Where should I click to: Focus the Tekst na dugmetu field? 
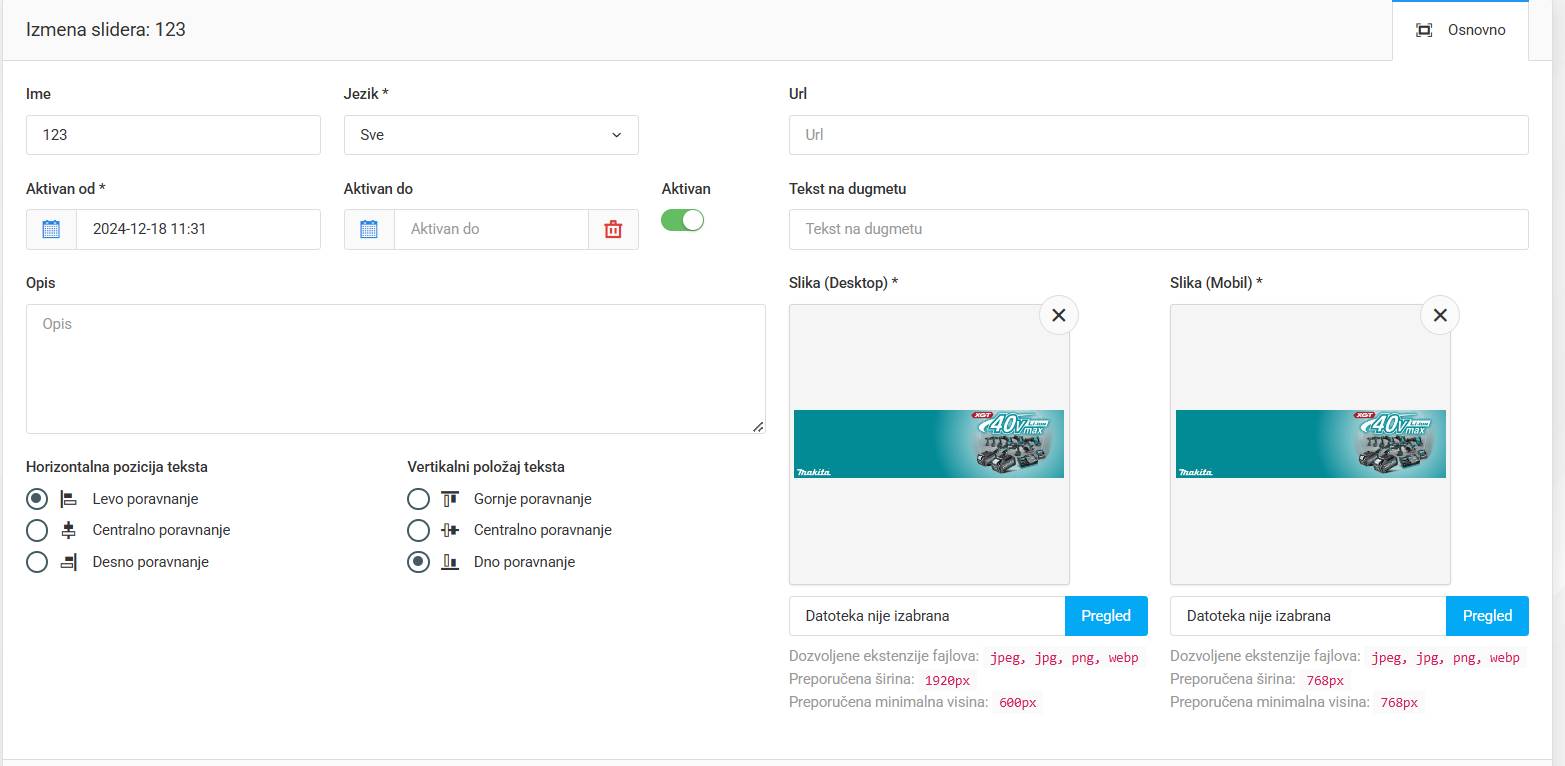click(x=1158, y=229)
